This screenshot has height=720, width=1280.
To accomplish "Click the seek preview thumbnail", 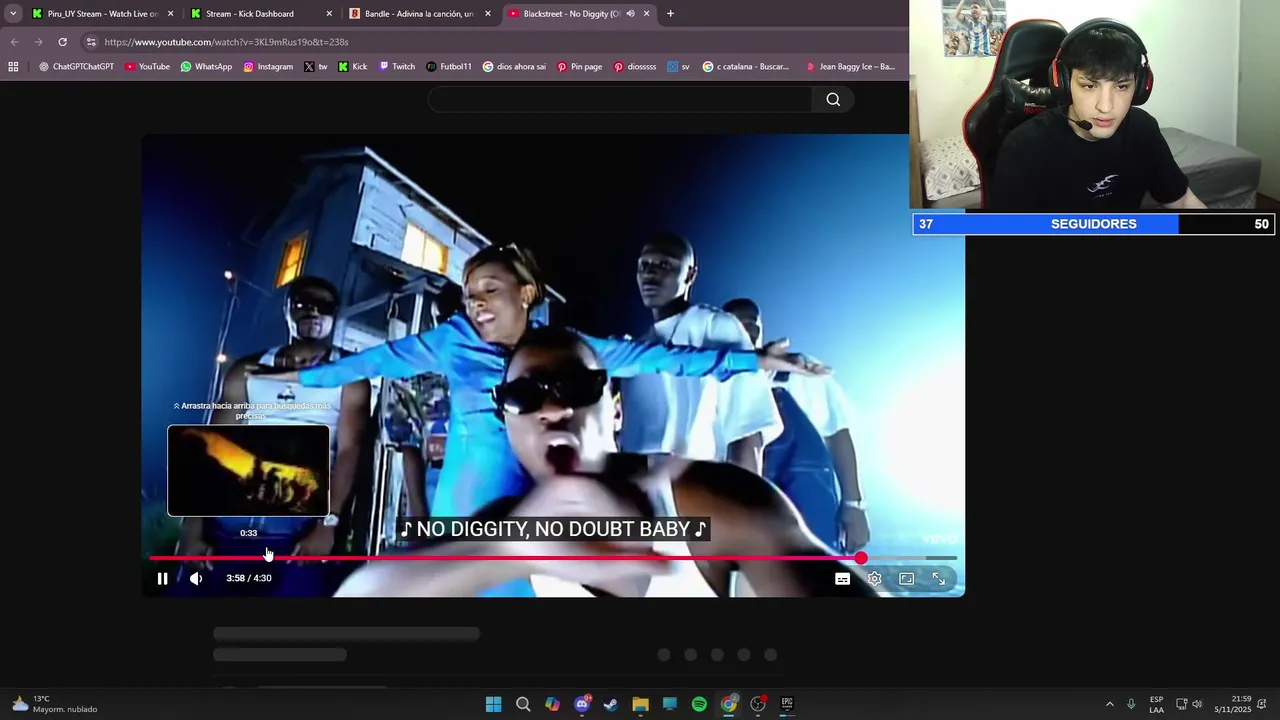I will click(x=248, y=470).
